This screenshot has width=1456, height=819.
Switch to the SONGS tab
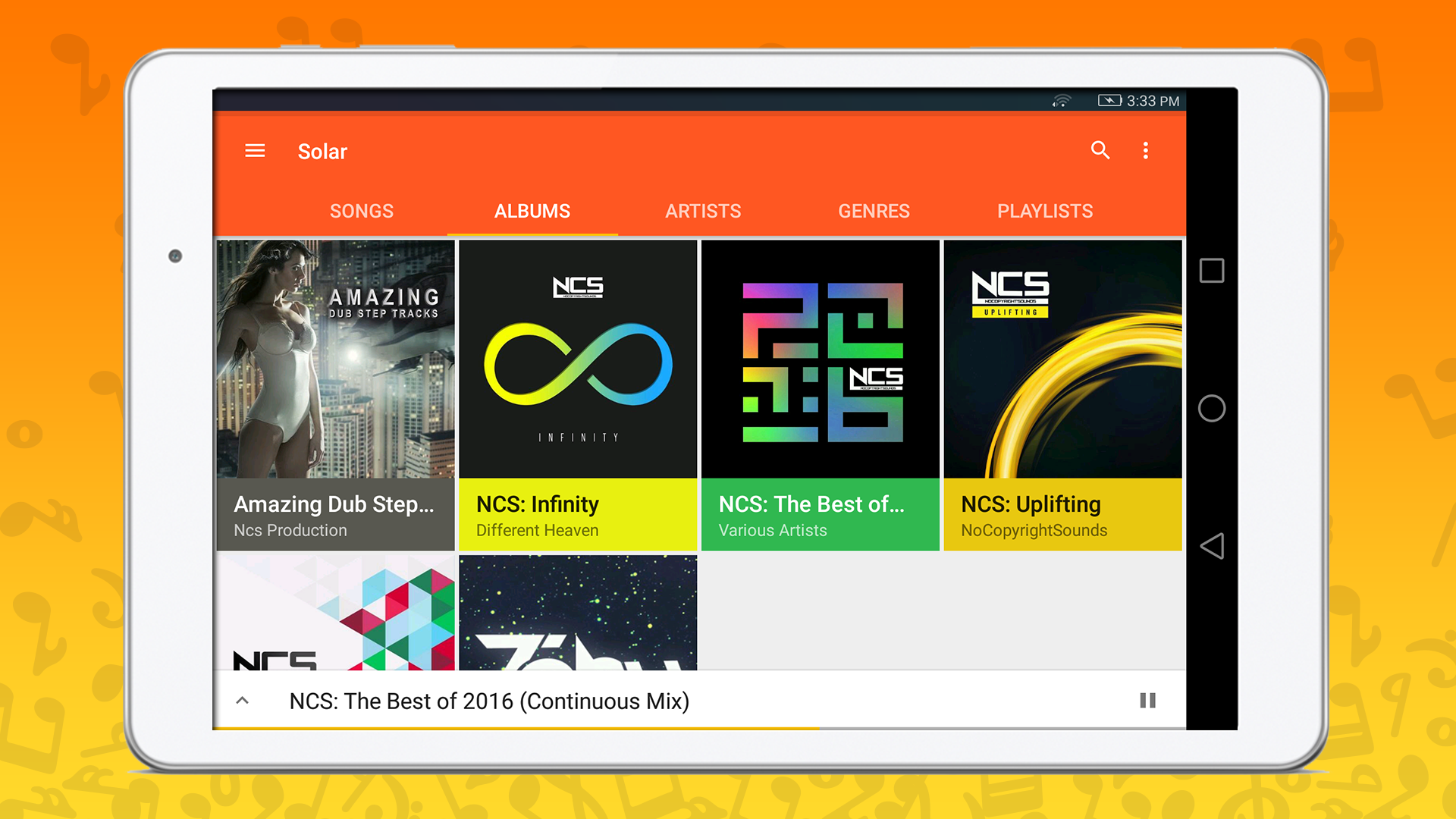click(361, 211)
